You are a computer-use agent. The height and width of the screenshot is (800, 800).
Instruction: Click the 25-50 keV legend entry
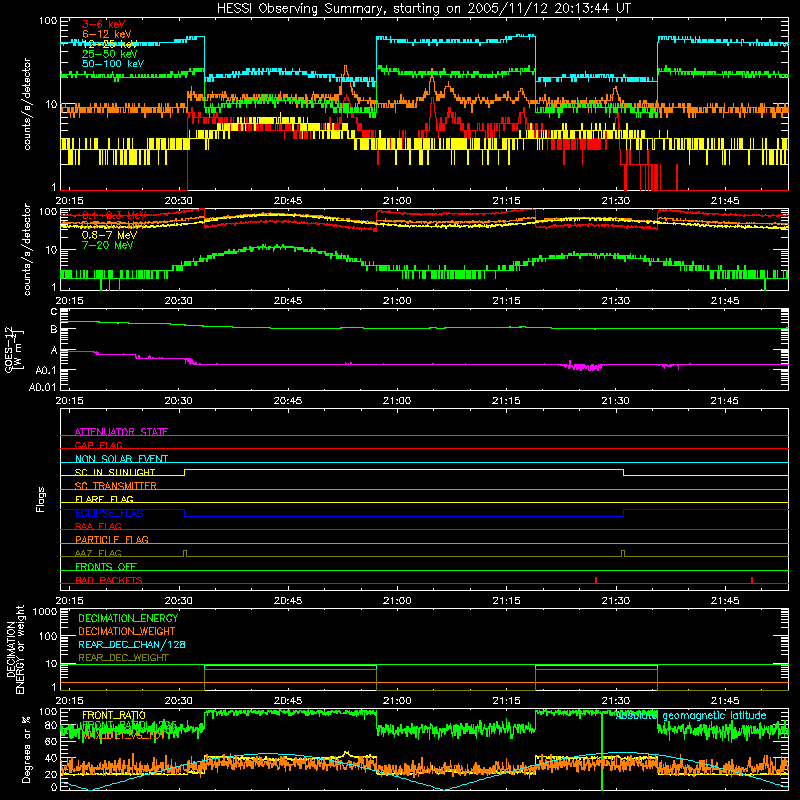[x=110, y=54]
